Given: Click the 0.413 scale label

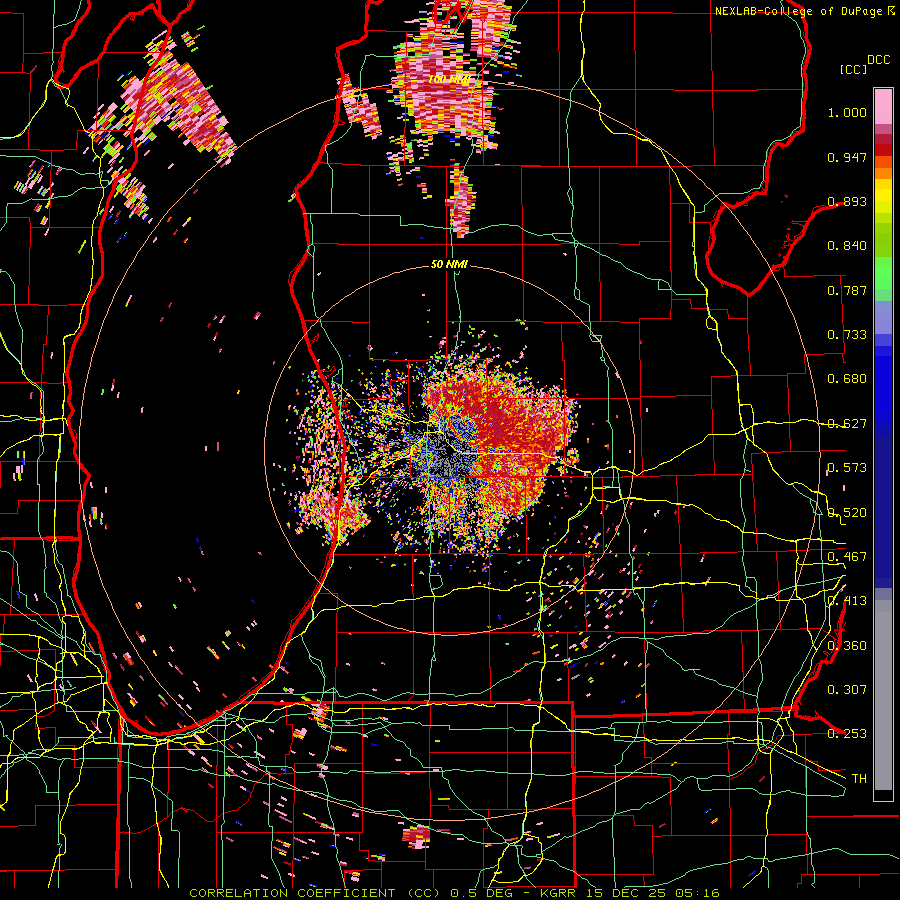Looking at the screenshot, I should pyautogui.click(x=847, y=601).
